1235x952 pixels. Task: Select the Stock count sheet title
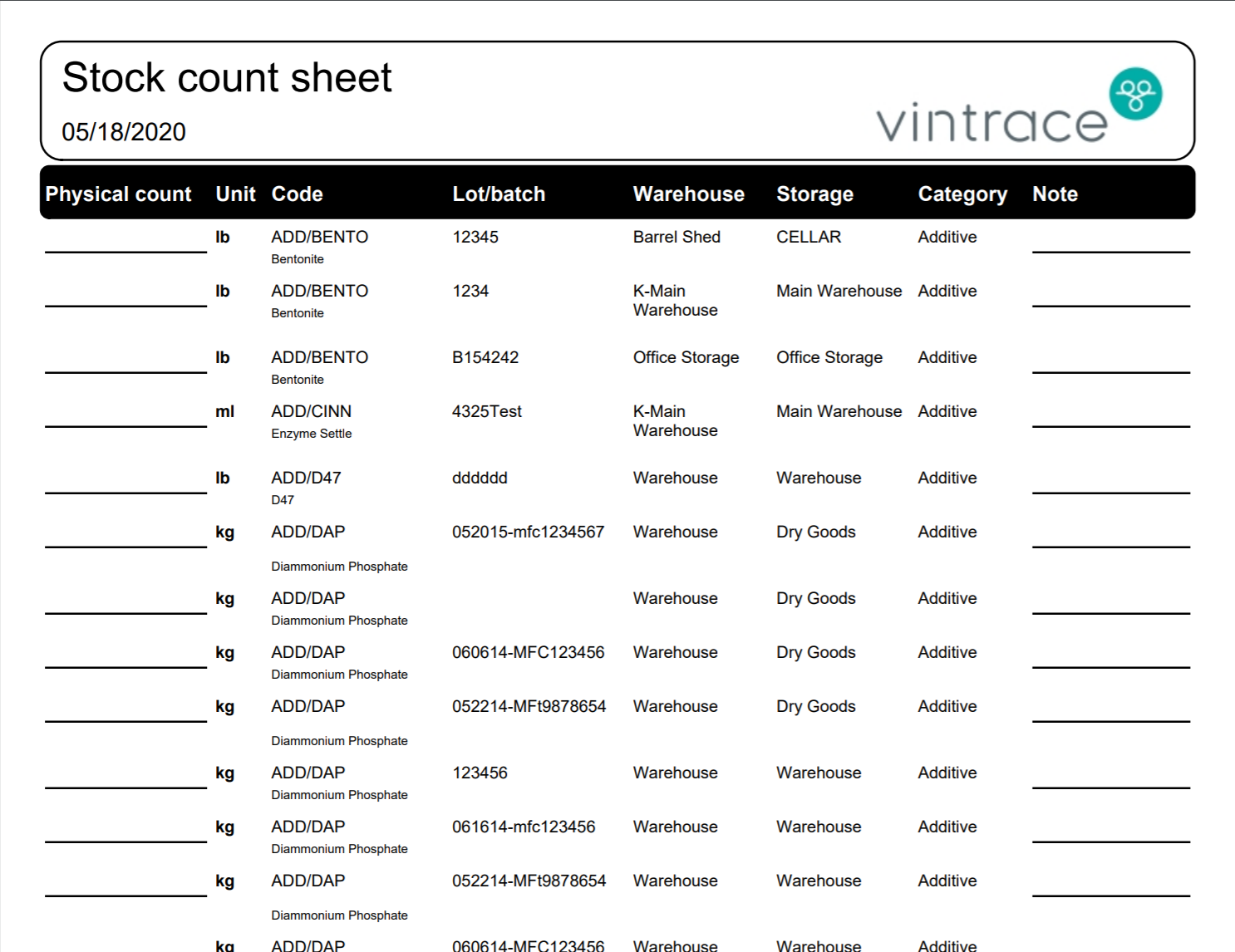click(227, 78)
